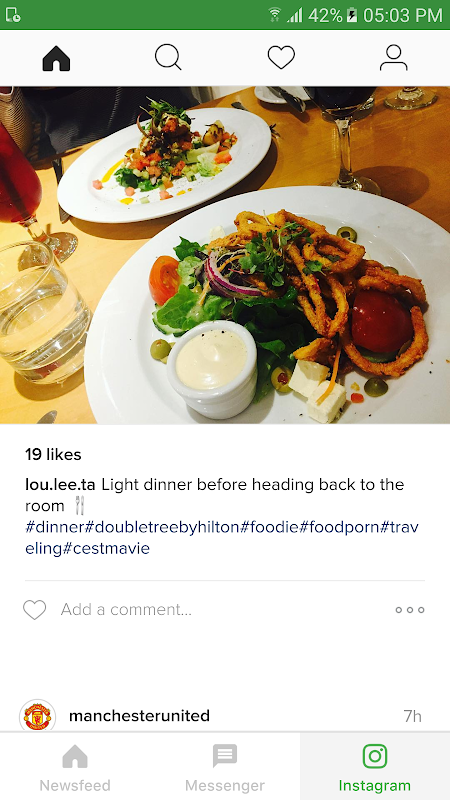This screenshot has width=450, height=800.
Task: Open the #foodporn hashtag
Action: (339, 527)
